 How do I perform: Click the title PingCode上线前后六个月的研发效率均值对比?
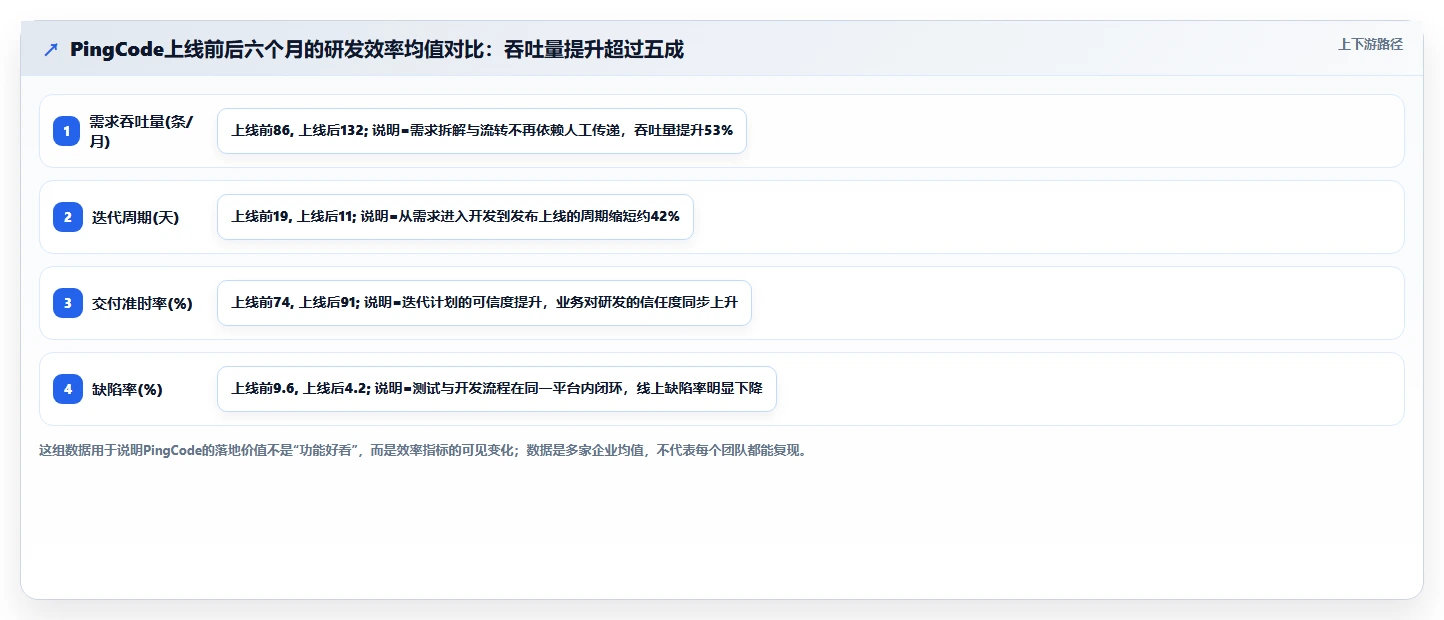click(377, 49)
